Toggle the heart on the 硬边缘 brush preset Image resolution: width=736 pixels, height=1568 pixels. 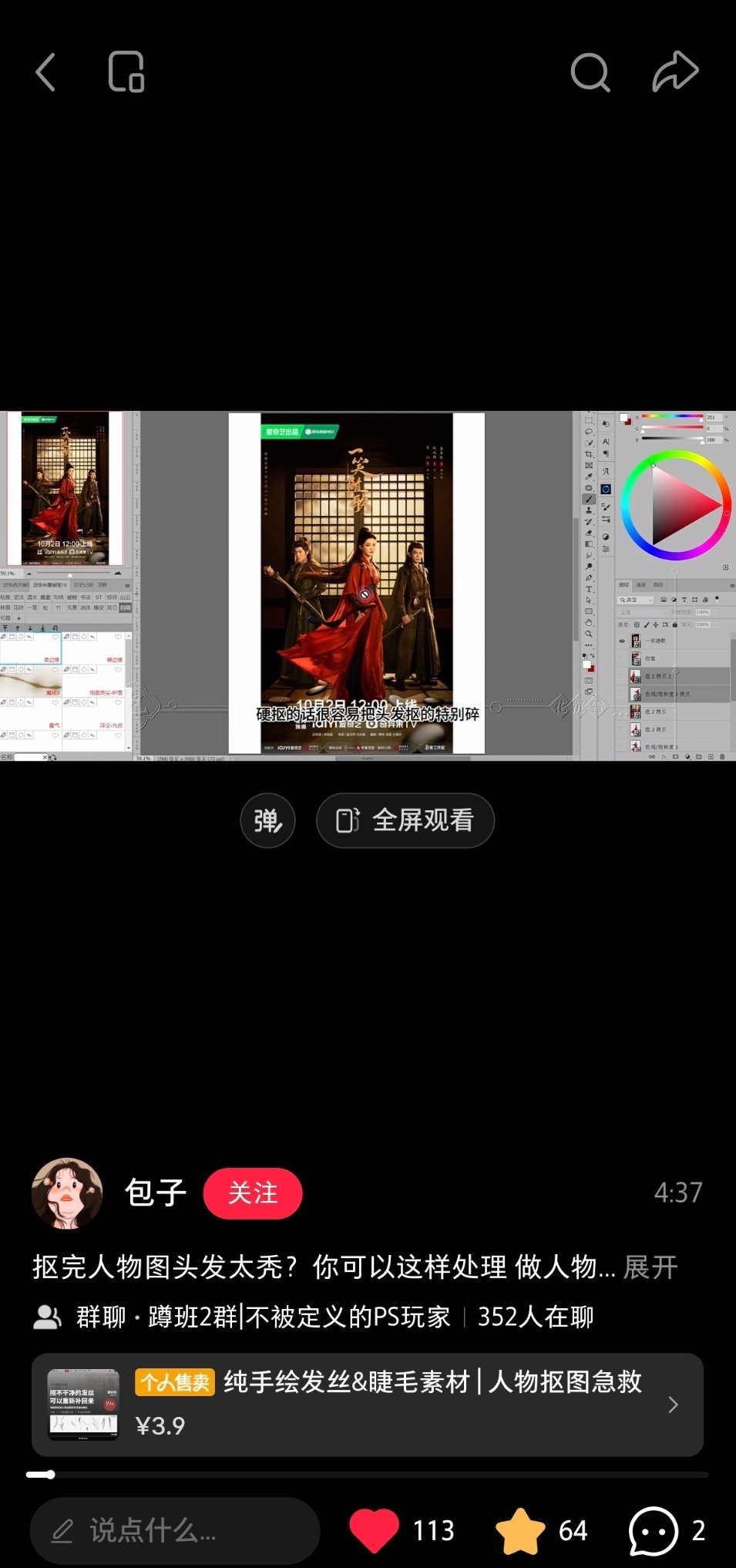[118, 637]
